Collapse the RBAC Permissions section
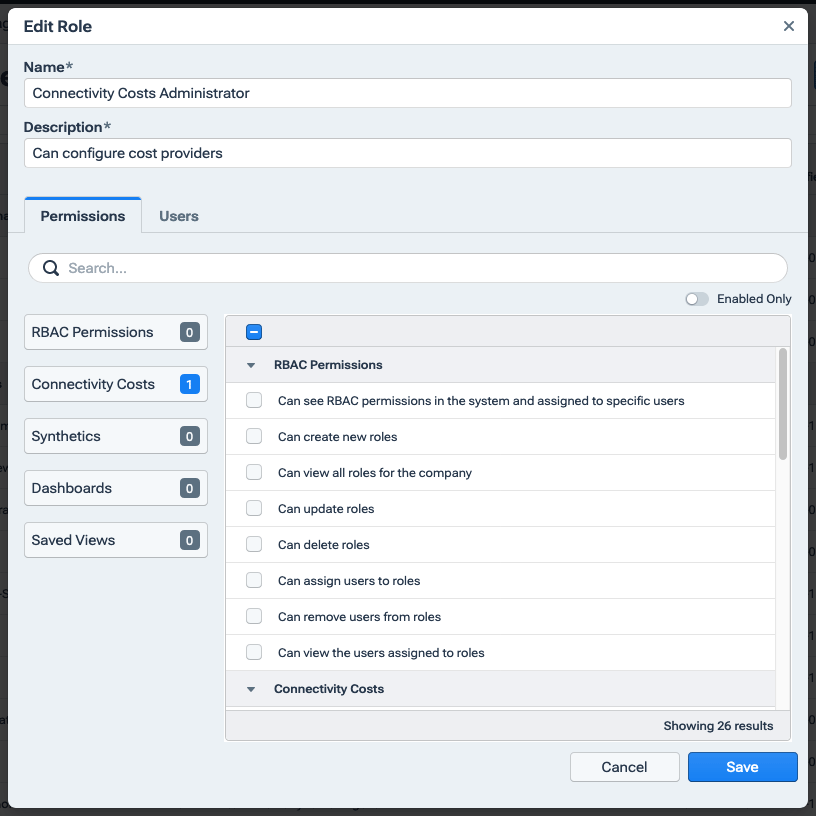 coord(250,365)
